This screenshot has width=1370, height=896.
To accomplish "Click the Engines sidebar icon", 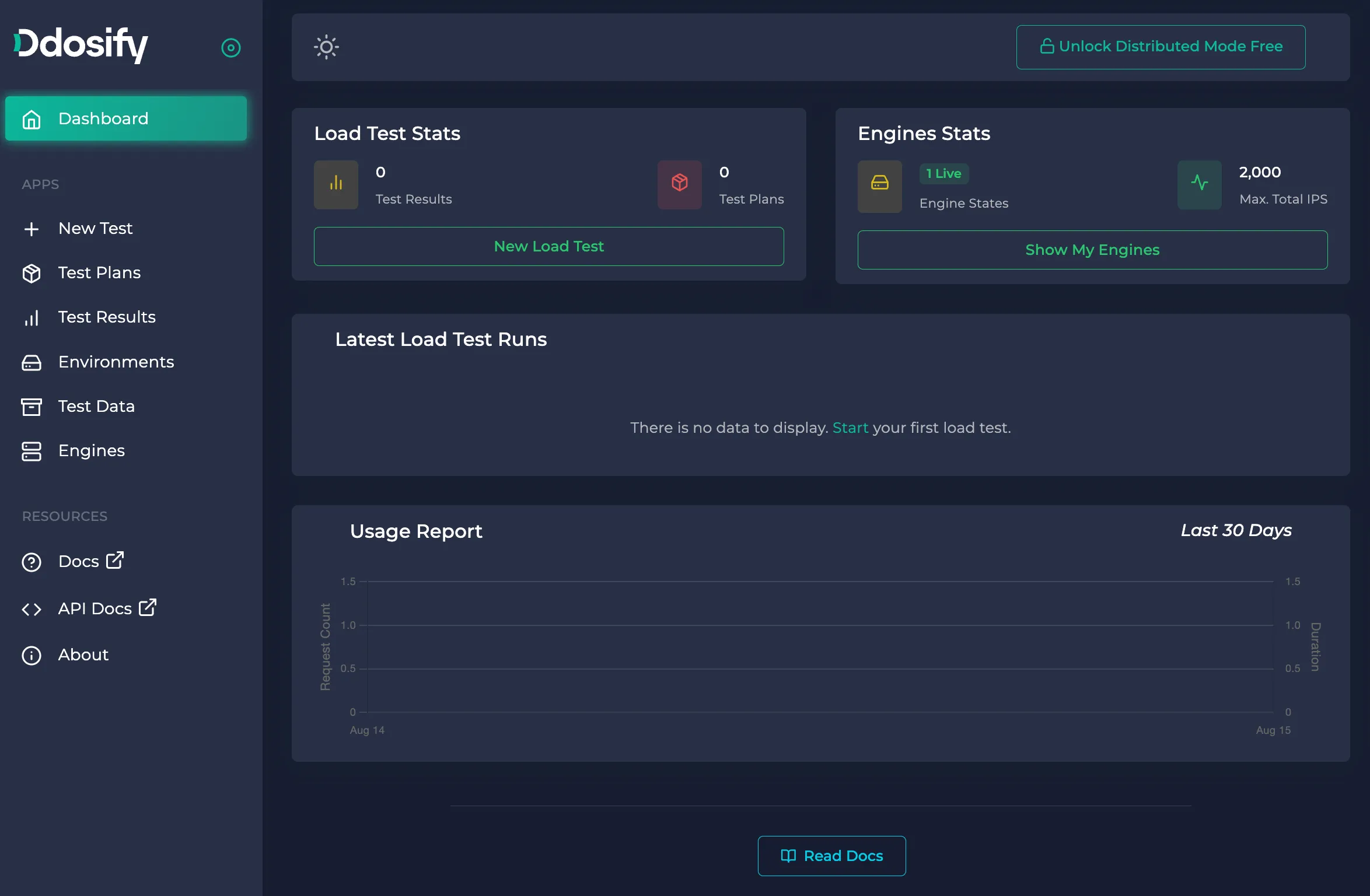I will tap(31, 450).
